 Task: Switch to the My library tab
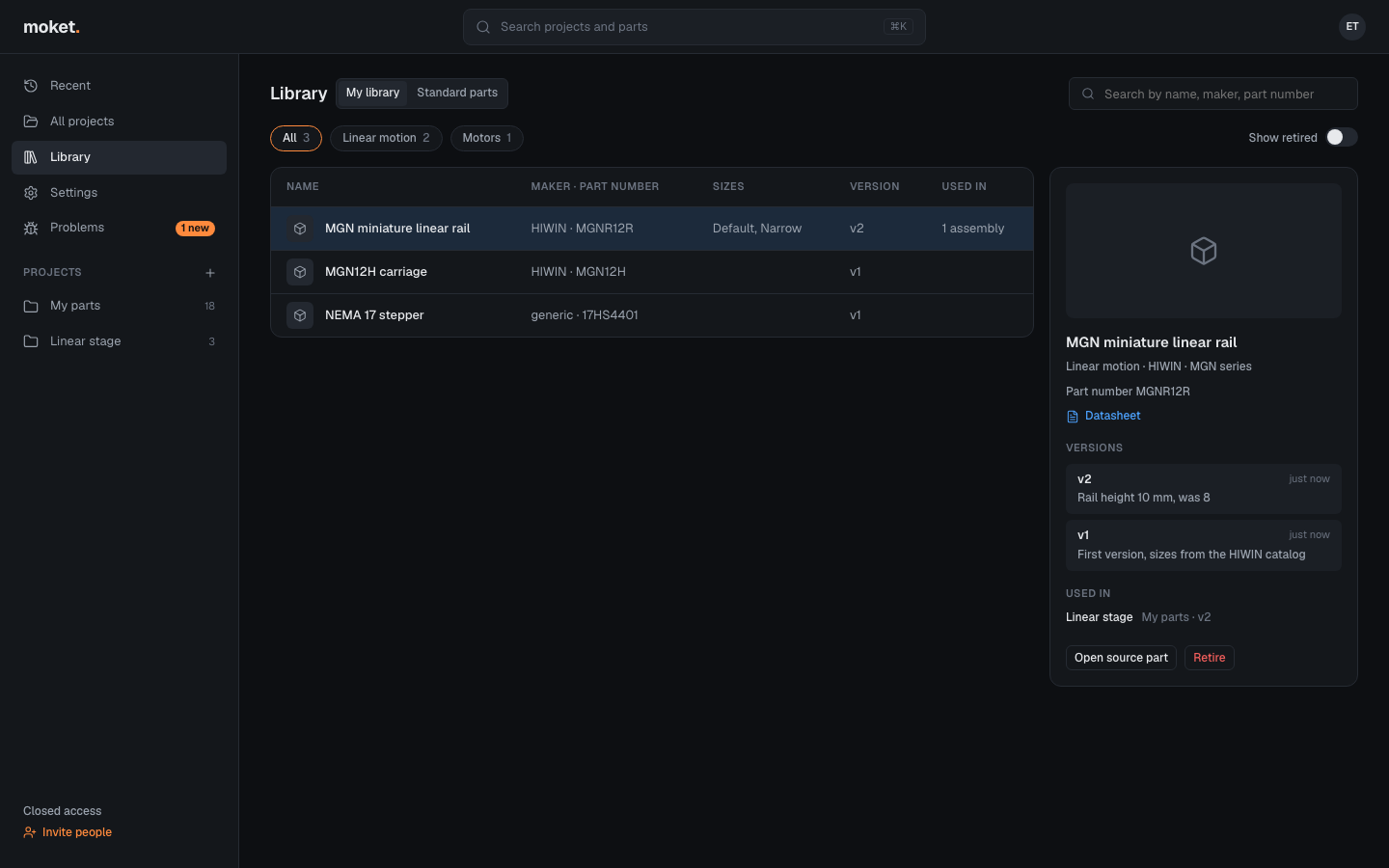pos(372,93)
